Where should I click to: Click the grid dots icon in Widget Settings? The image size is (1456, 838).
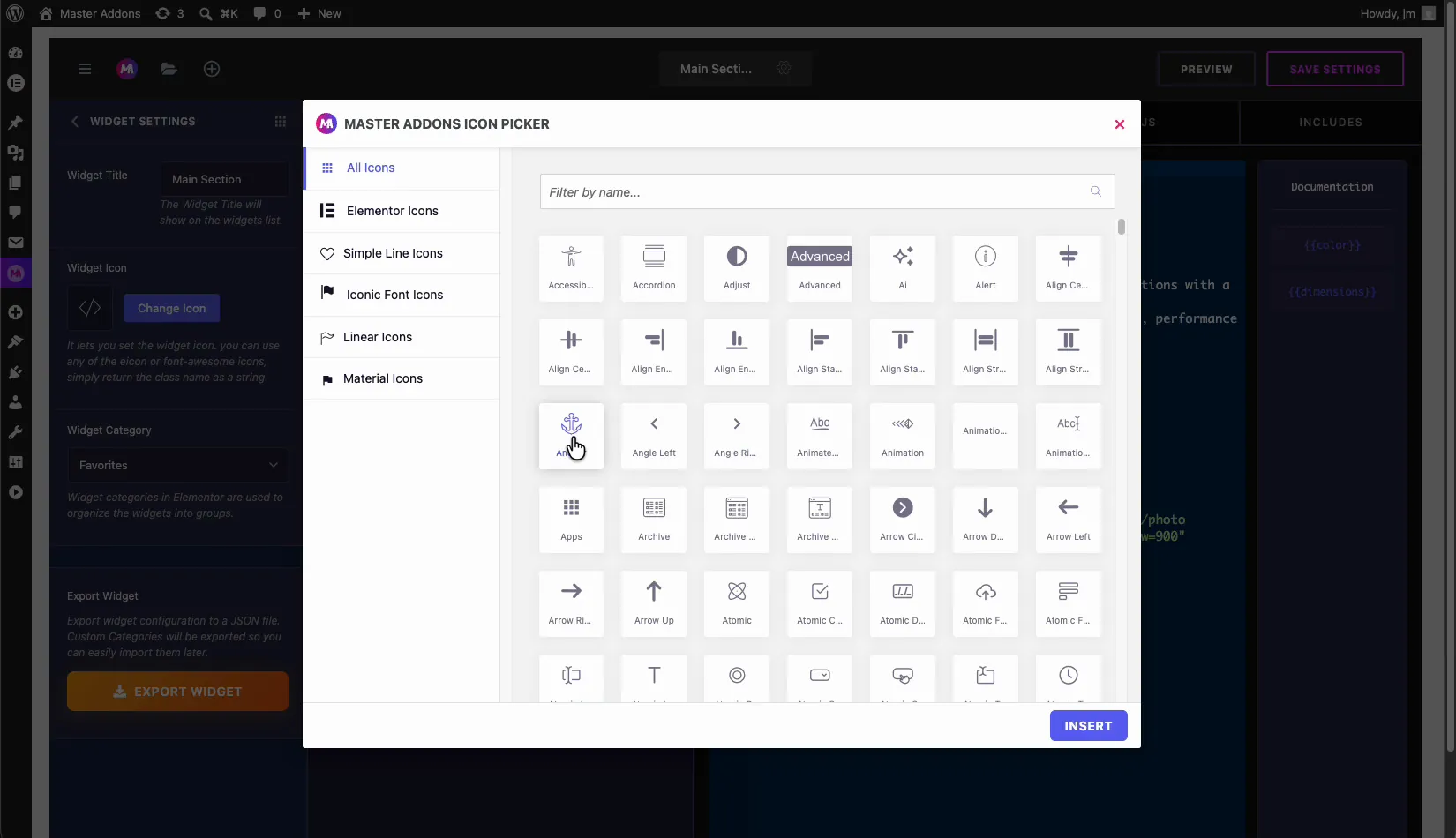(281, 122)
